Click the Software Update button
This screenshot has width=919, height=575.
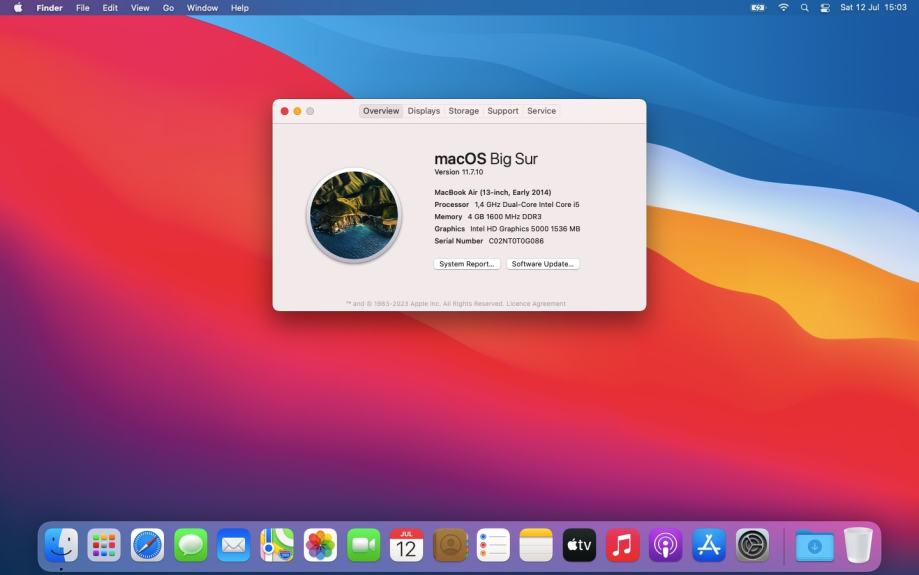(x=542, y=264)
